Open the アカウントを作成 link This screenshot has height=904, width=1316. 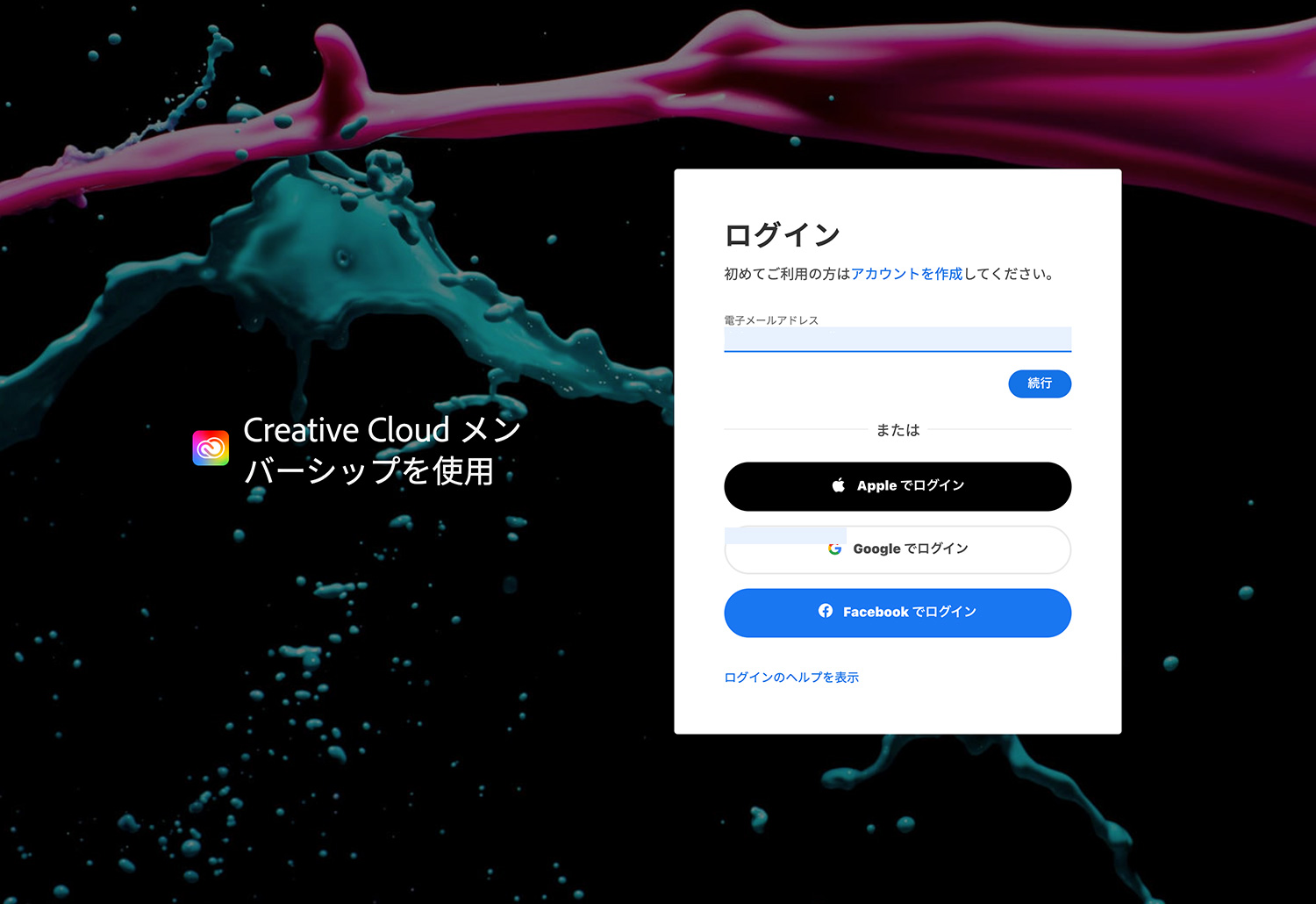pos(906,274)
